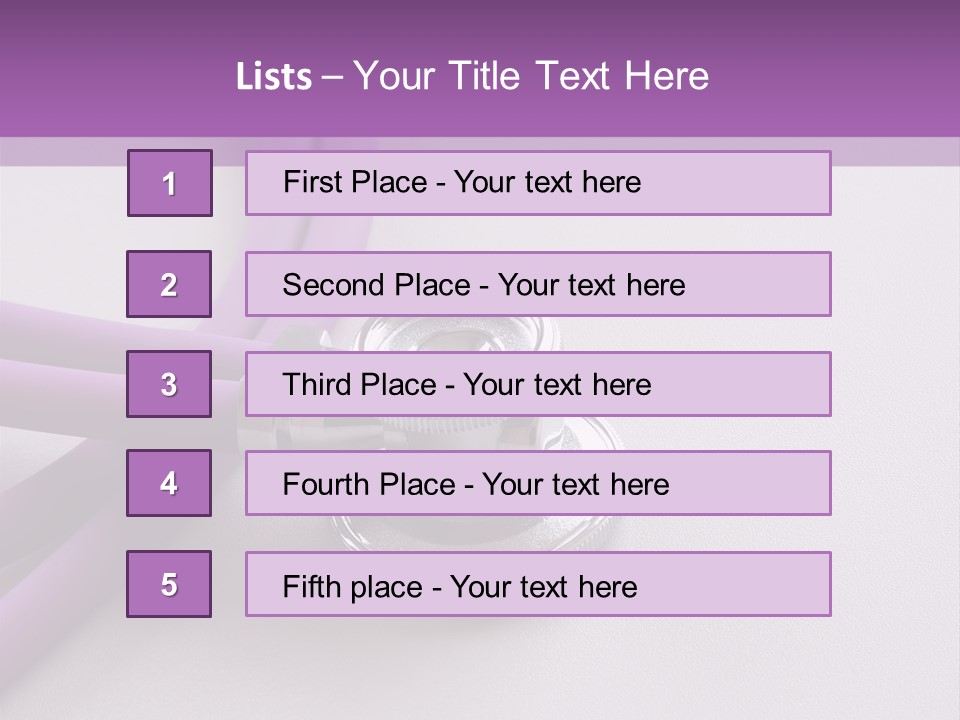Click the "First Place - Your text here" box

[538, 183]
